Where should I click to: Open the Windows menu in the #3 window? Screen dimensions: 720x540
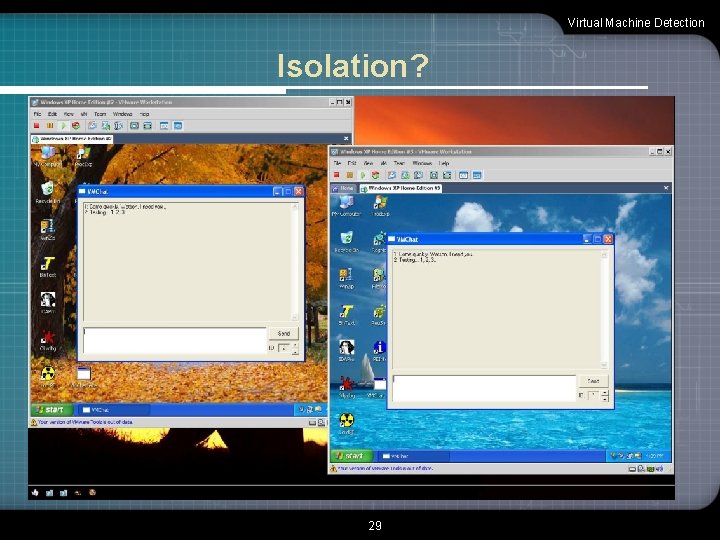[x=422, y=163]
